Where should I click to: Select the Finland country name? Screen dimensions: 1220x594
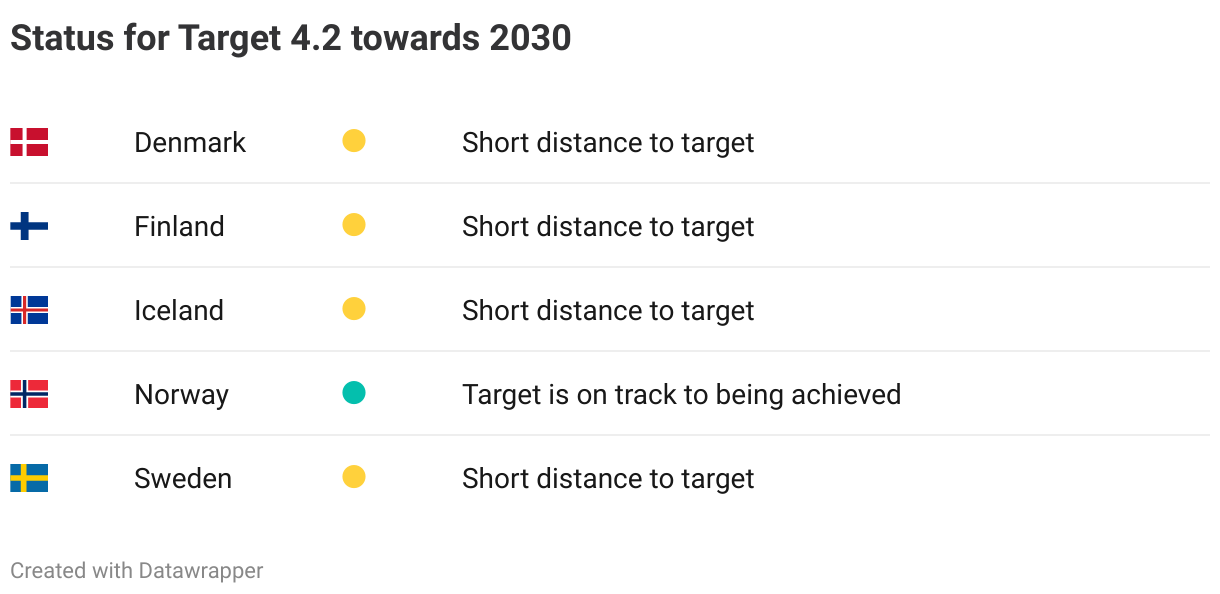coord(179,226)
